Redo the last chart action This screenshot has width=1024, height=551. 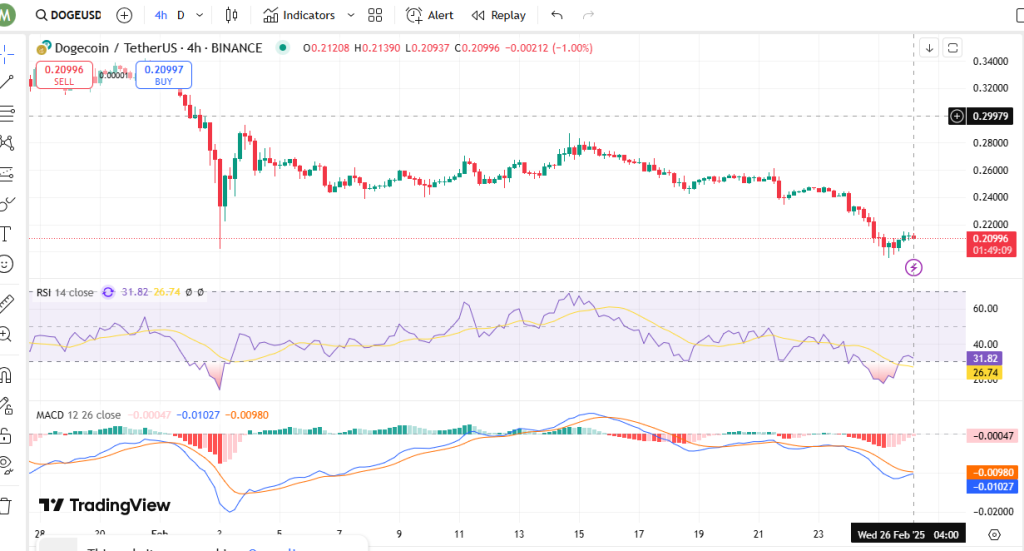pyautogui.click(x=588, y=15)
